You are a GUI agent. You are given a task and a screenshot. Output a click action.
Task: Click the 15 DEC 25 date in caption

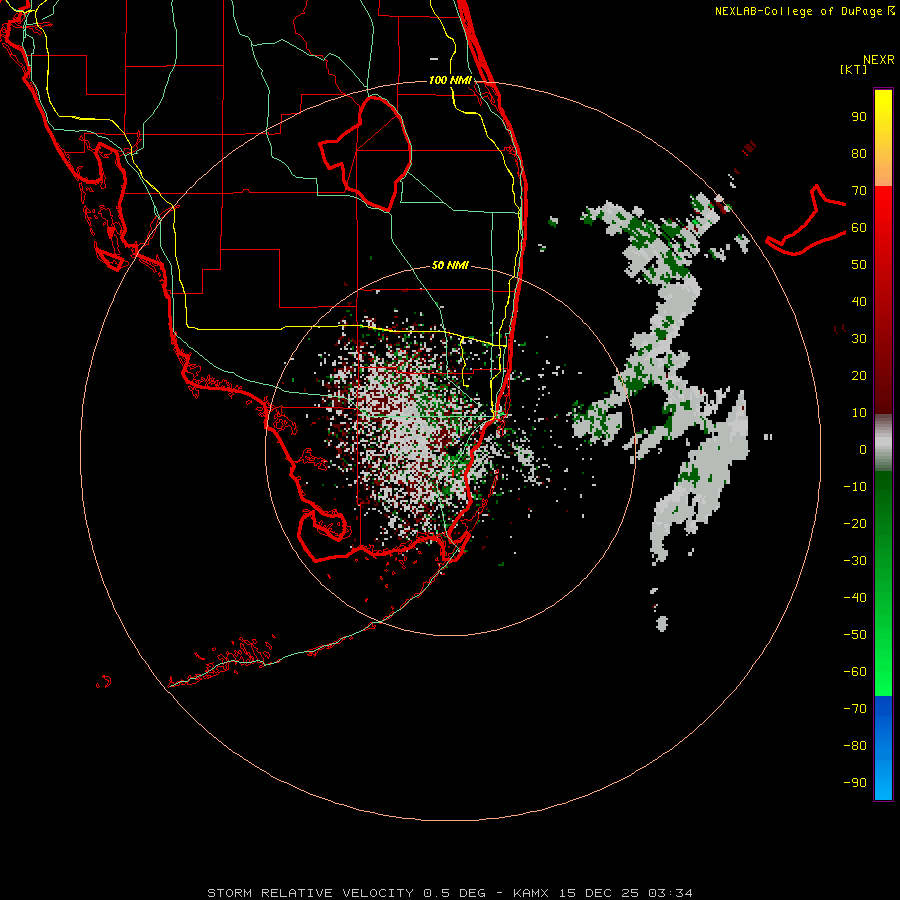(599, 893)
